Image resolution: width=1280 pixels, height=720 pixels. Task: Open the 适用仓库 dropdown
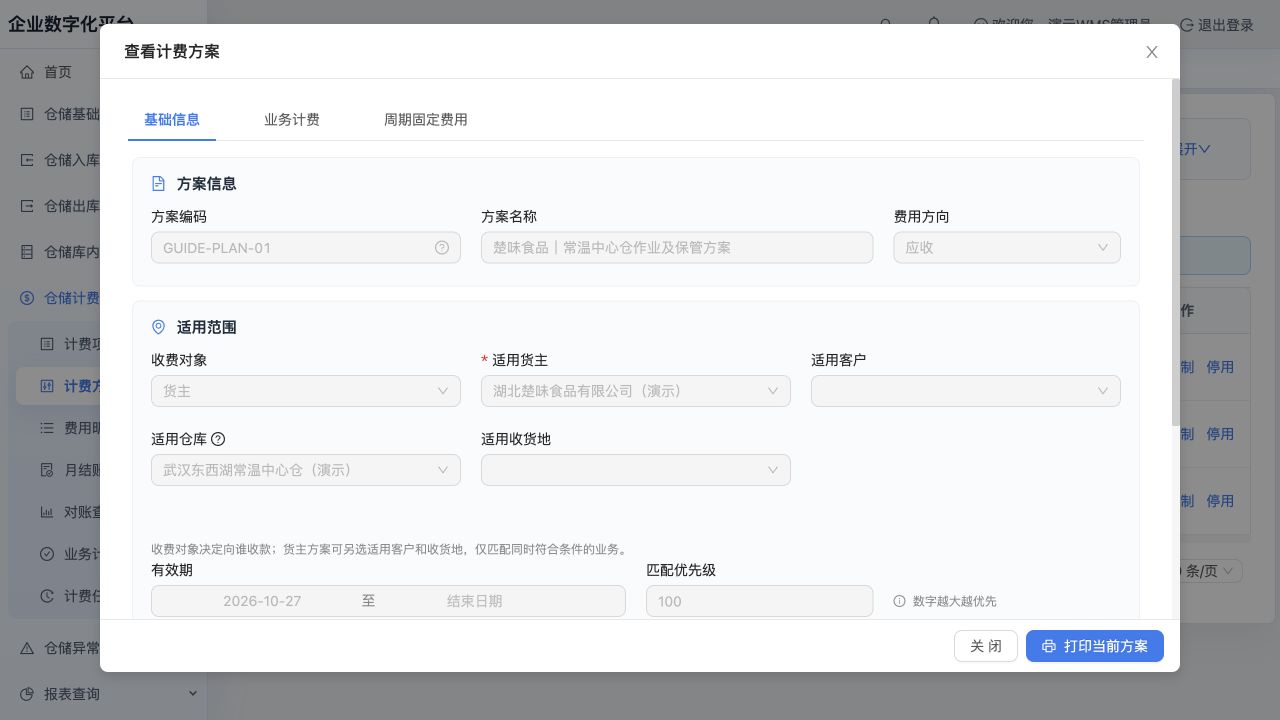pyautogui.click(x=306, y=470)
